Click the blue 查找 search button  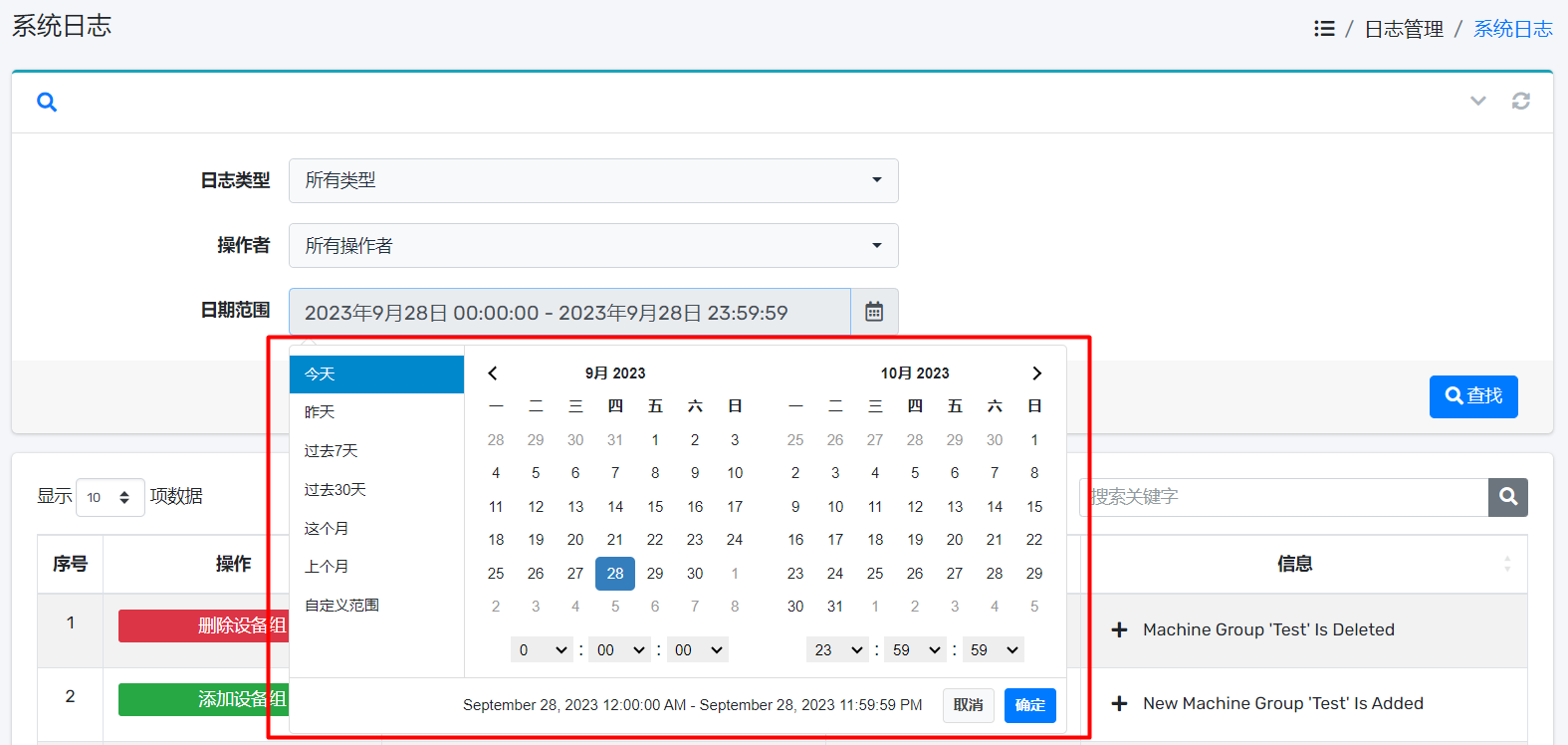(1472, 396)
